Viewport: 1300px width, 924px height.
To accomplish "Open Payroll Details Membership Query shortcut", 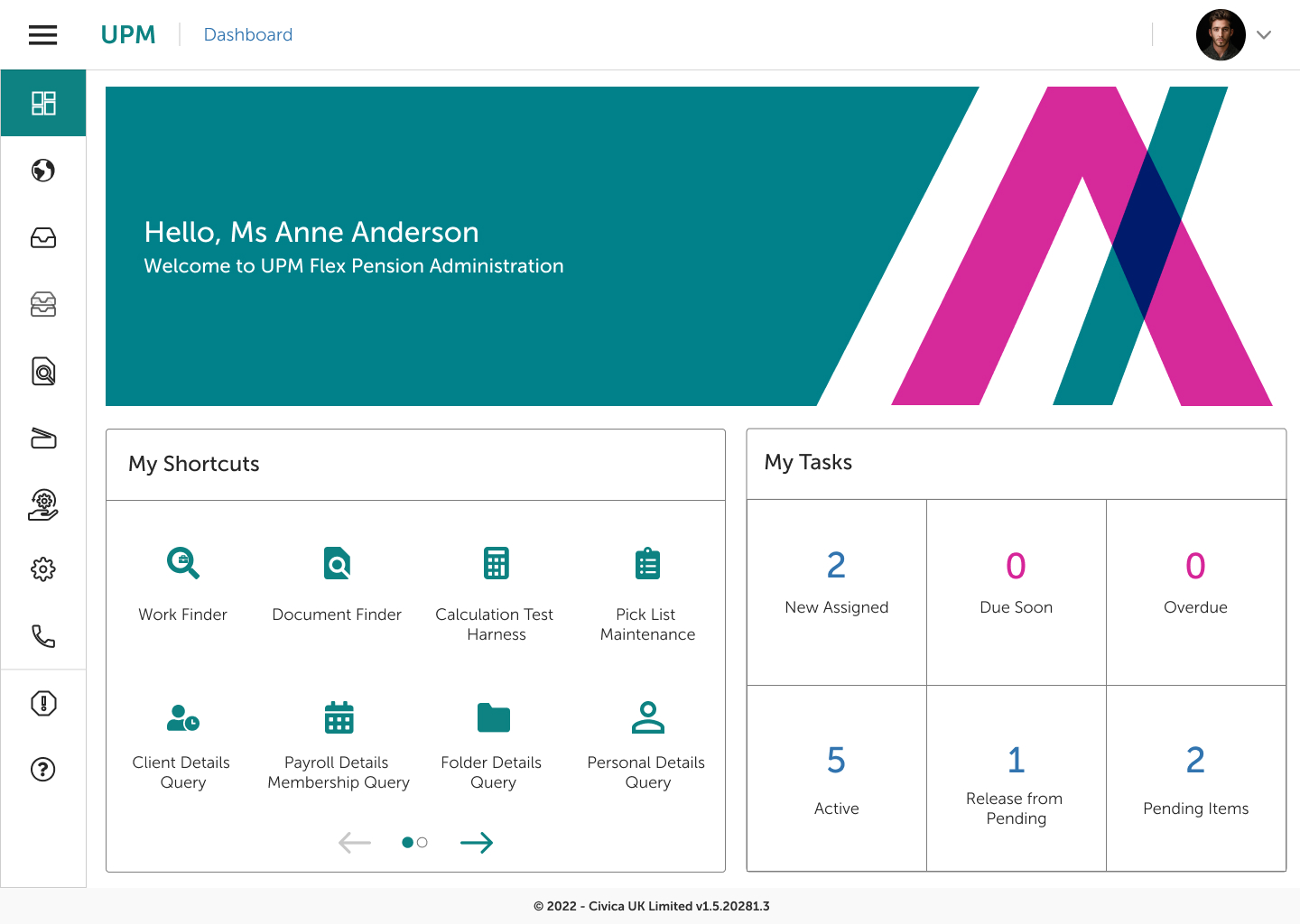I will [339, 718].
